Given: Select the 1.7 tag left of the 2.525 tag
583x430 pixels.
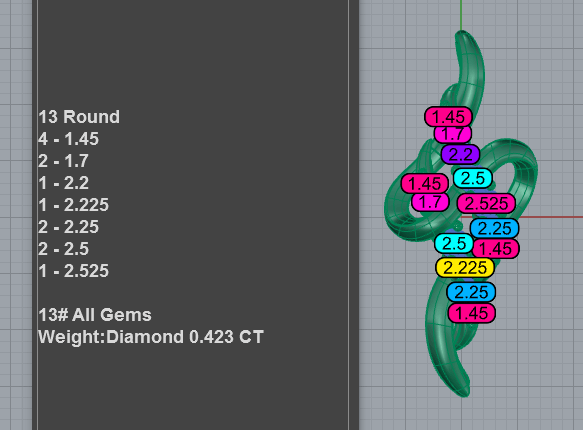Looking at the screenshot, I should pyautogui.click(x=430, y=202).
